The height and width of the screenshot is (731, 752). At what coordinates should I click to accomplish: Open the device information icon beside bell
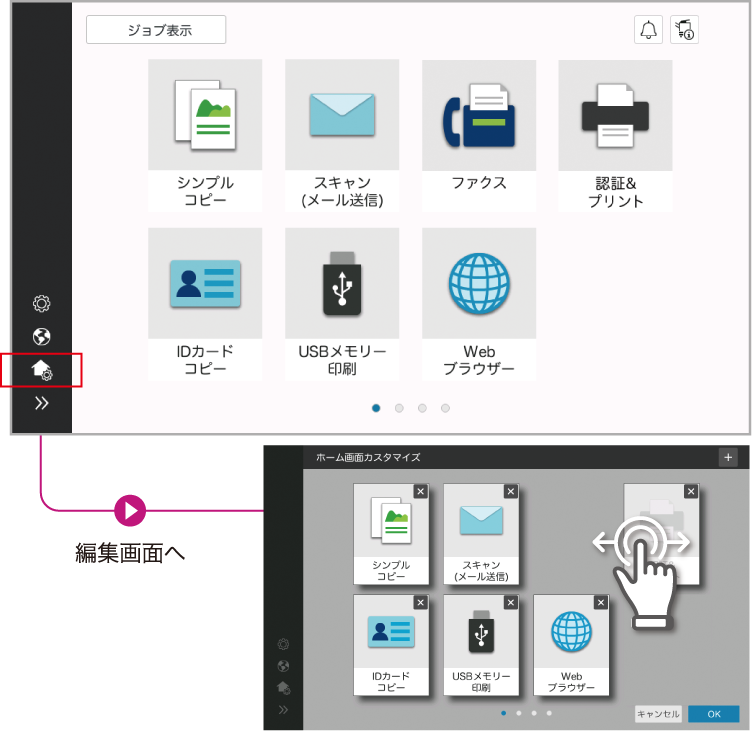click(685, 30)
